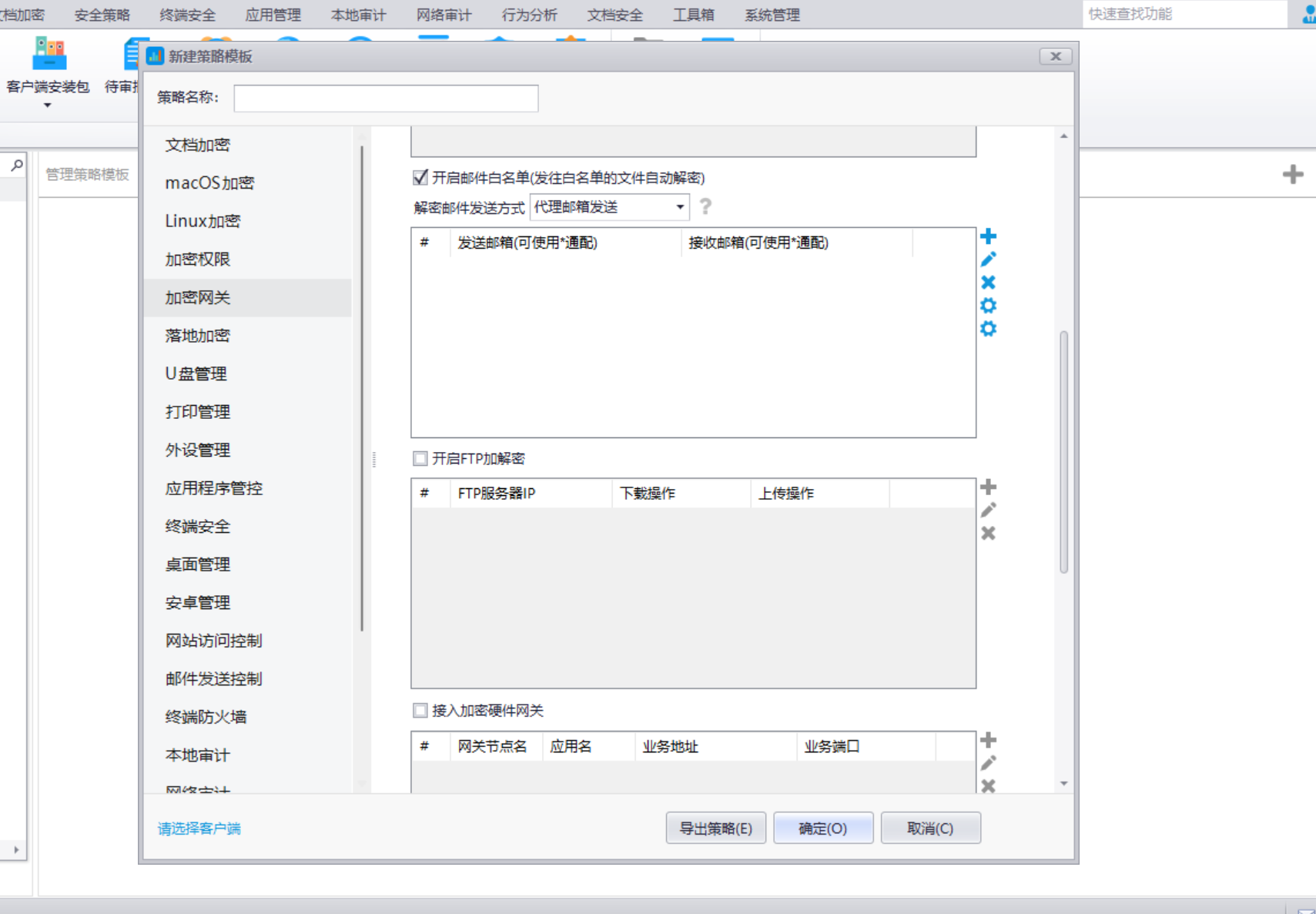The height and width of the screenshot is (914, 1316).
Task: Select U盘管理 in the policy list
Action: 196,373
